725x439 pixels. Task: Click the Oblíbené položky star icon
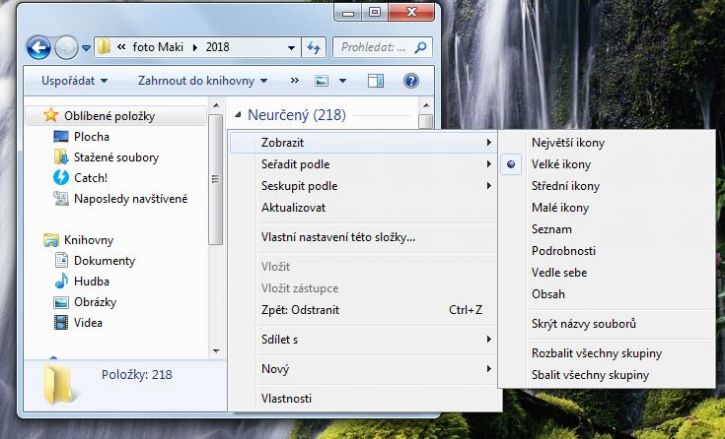tap(51, 115)
